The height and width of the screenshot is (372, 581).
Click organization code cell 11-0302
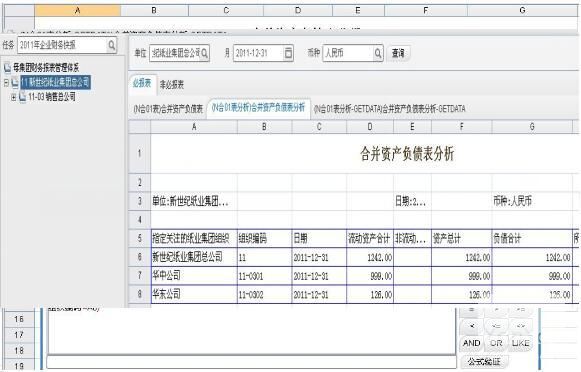click(265, 295)
